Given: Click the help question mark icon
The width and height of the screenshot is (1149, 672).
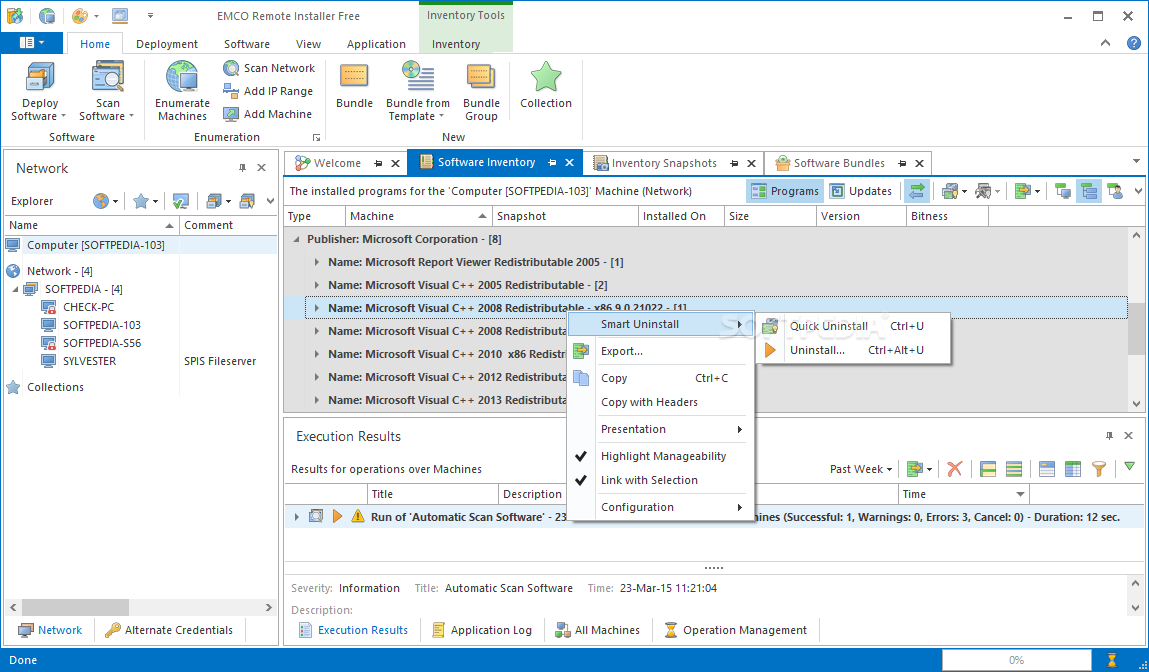Looking at the screenshot, I should pyautogui.click(x=1133, y=43).
